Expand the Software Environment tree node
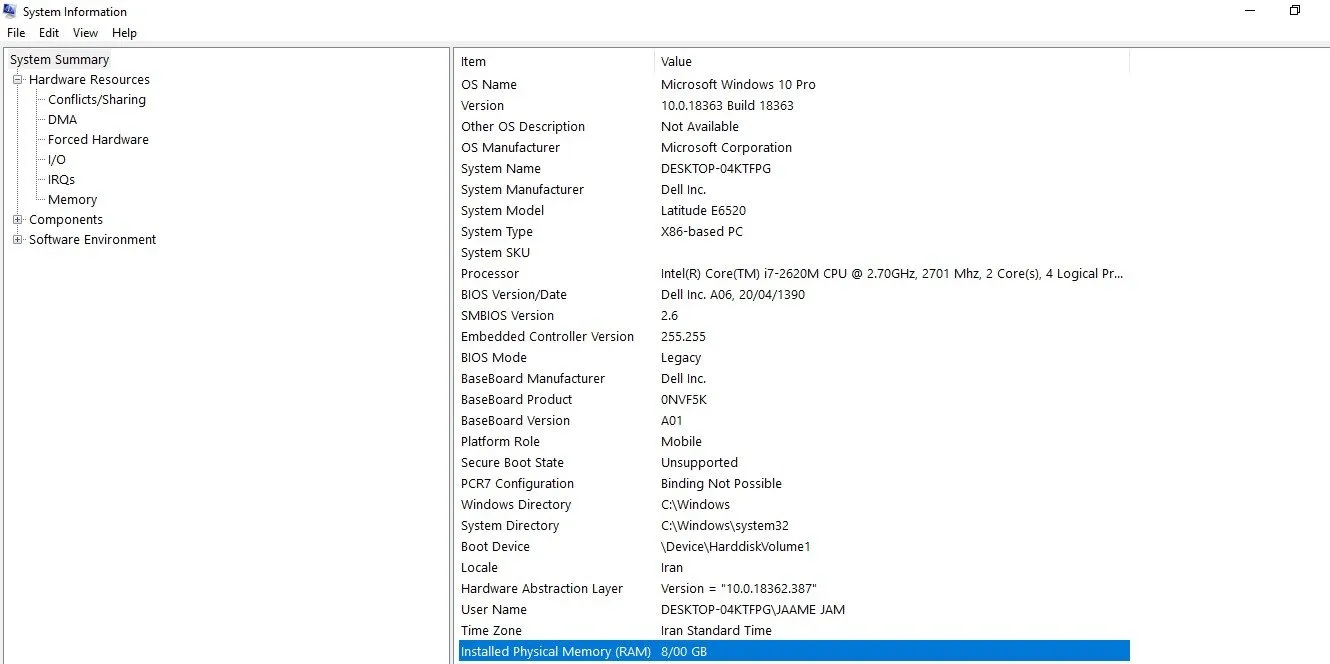 click(17, 240)
